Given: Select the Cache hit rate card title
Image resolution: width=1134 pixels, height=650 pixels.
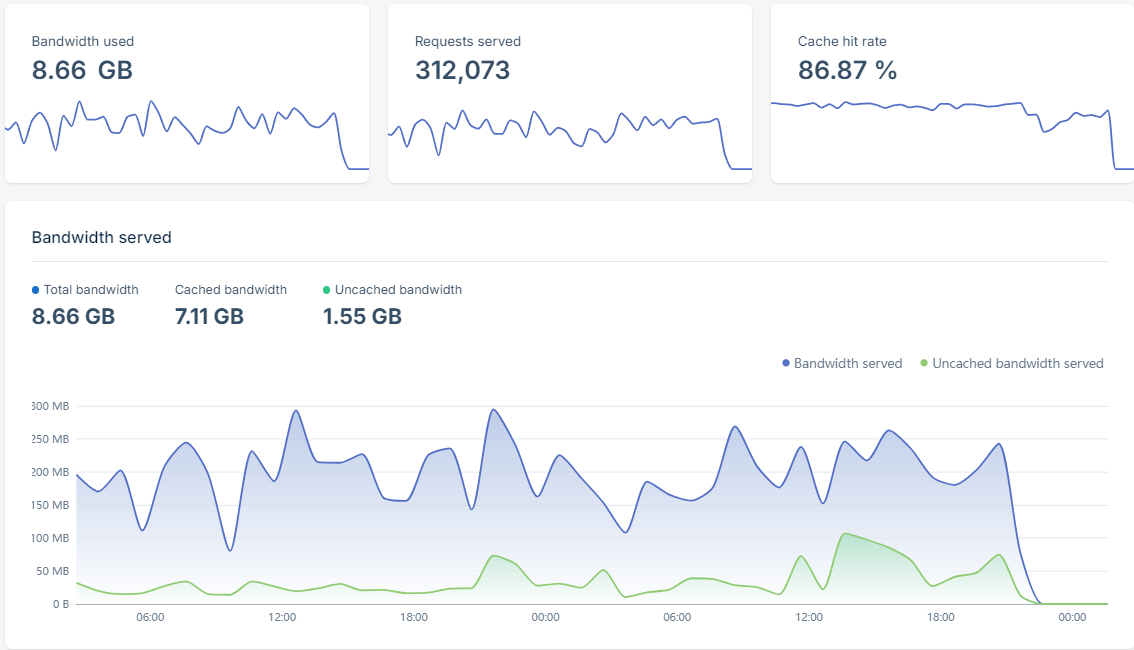Looking at the screenshot, I should [842, 42].
